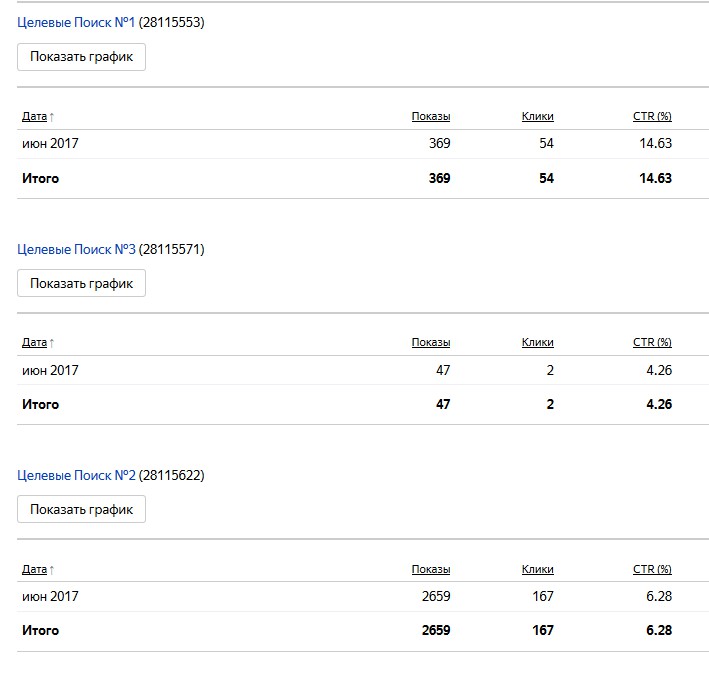The image size is (709, 676).
Task: Sort first table by Дата column
Action: tap(34, 116)
